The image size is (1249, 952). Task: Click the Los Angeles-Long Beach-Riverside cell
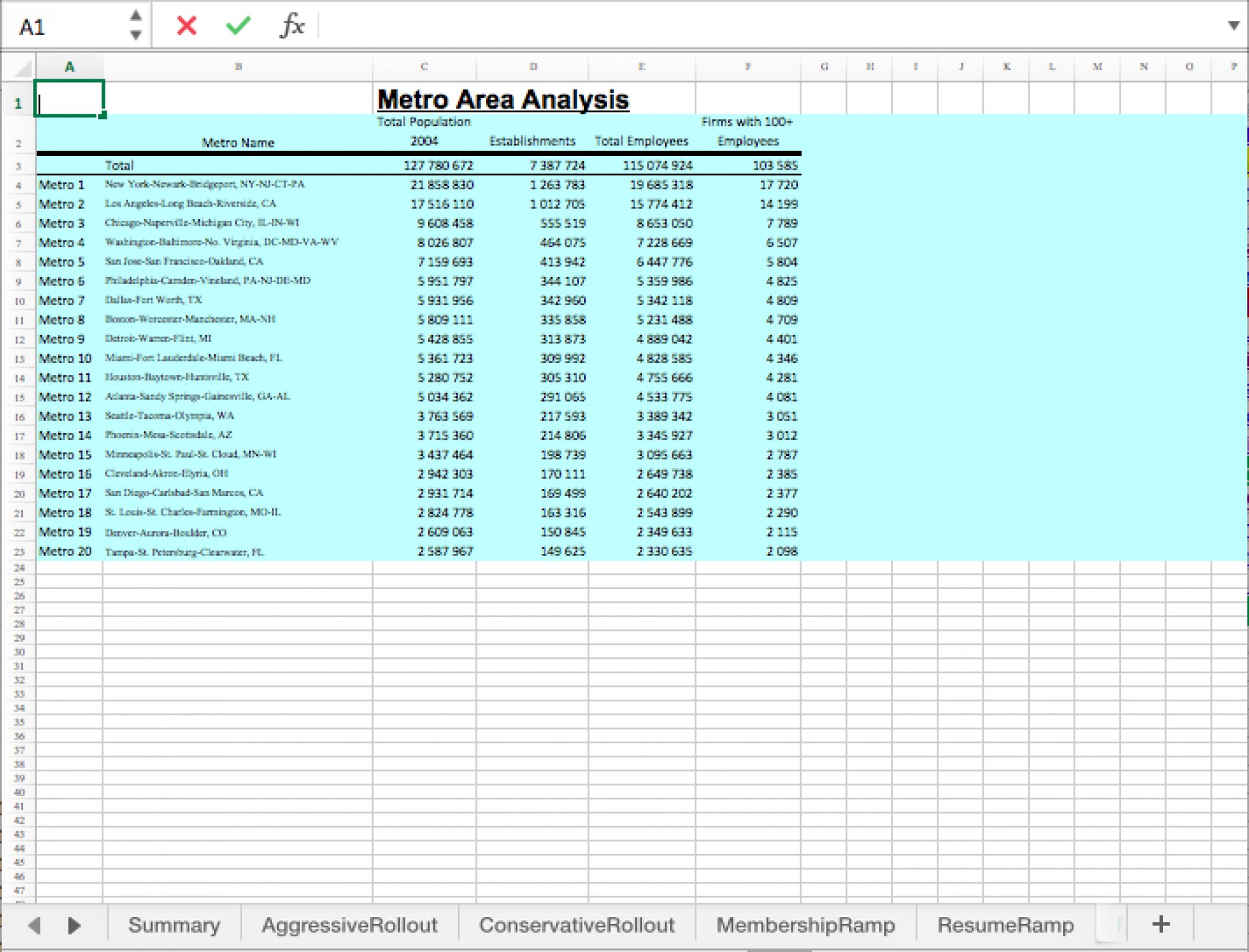[238, 204]
